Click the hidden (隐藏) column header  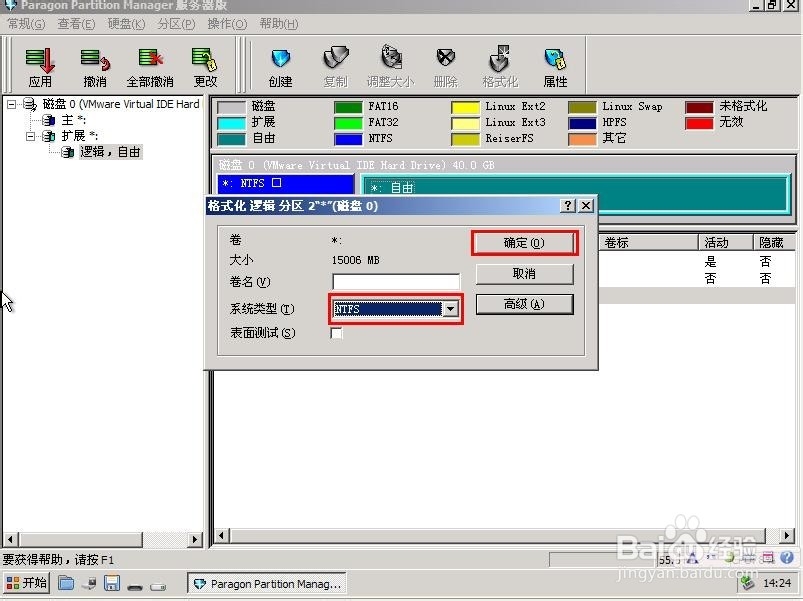774,242
